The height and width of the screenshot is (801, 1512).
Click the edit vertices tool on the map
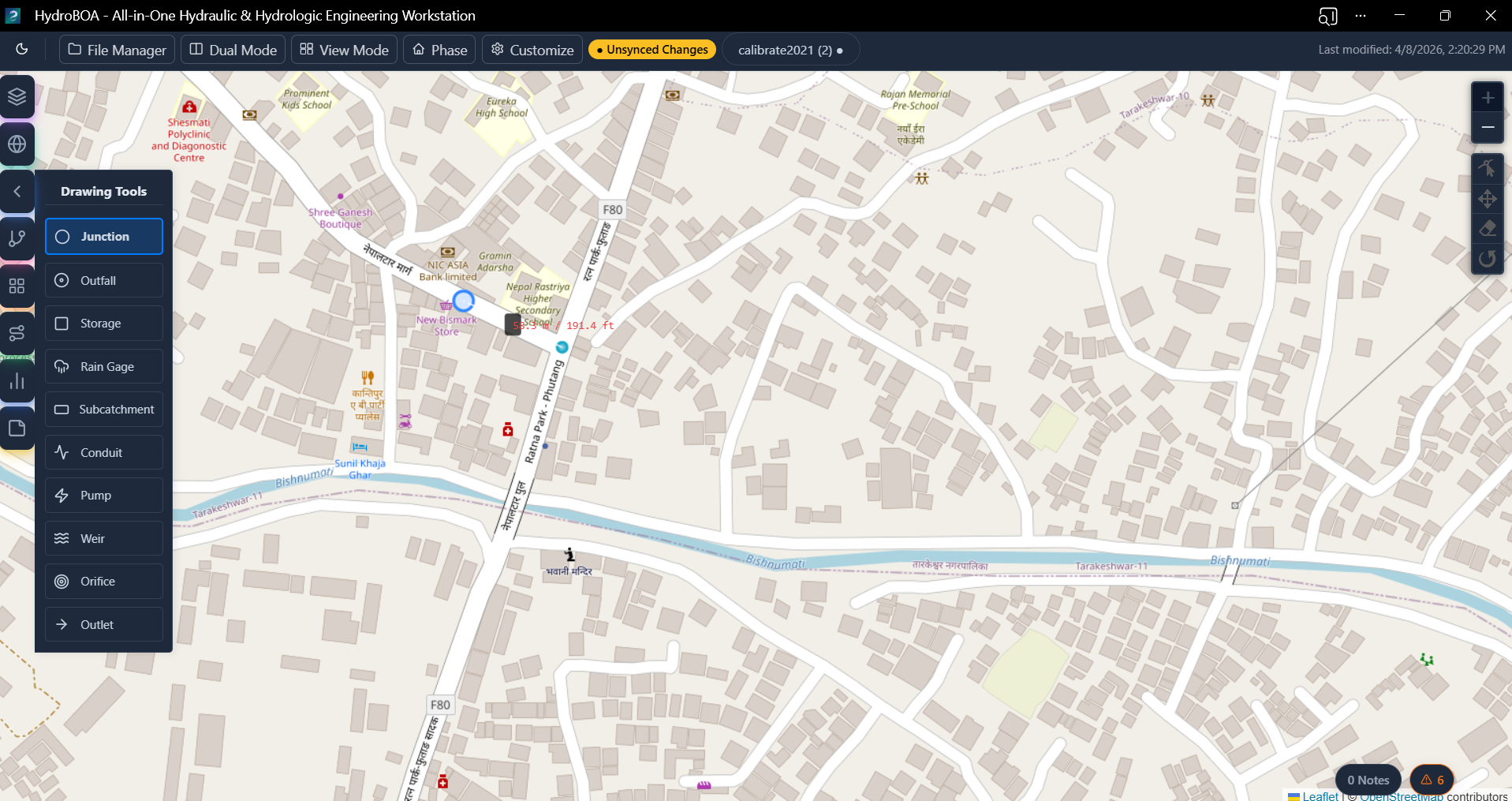pyautogui.click(x=1487, y=168)
